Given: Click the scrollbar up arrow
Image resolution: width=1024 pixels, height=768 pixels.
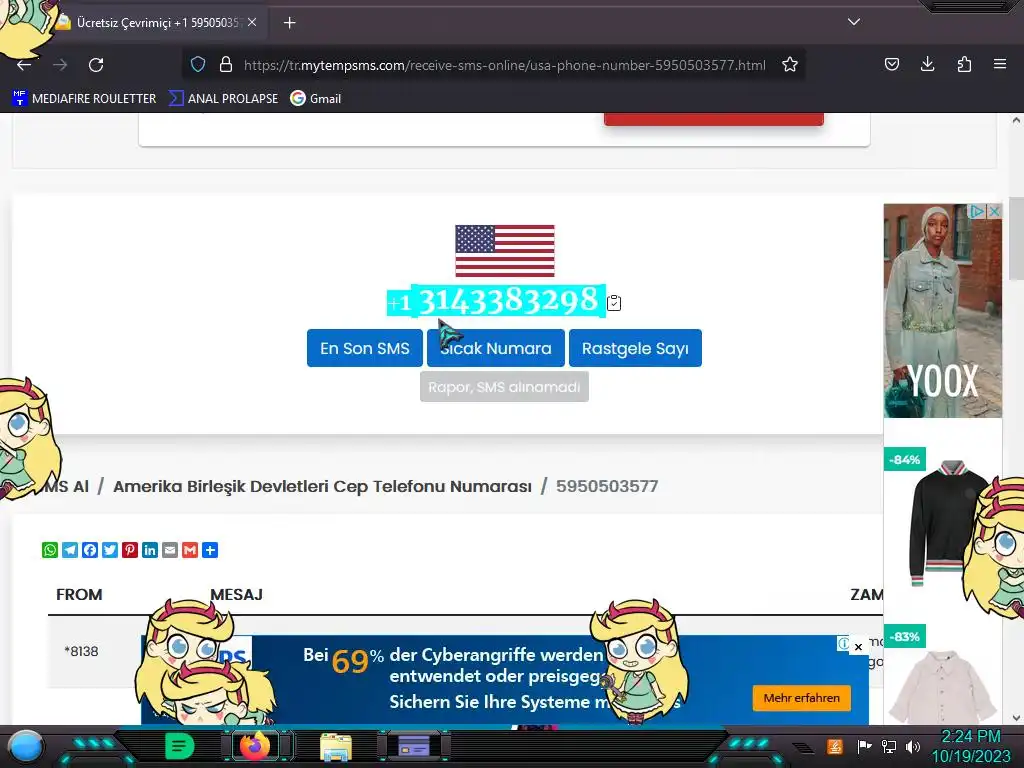Looking at the screenshot, I should 1016,120.
